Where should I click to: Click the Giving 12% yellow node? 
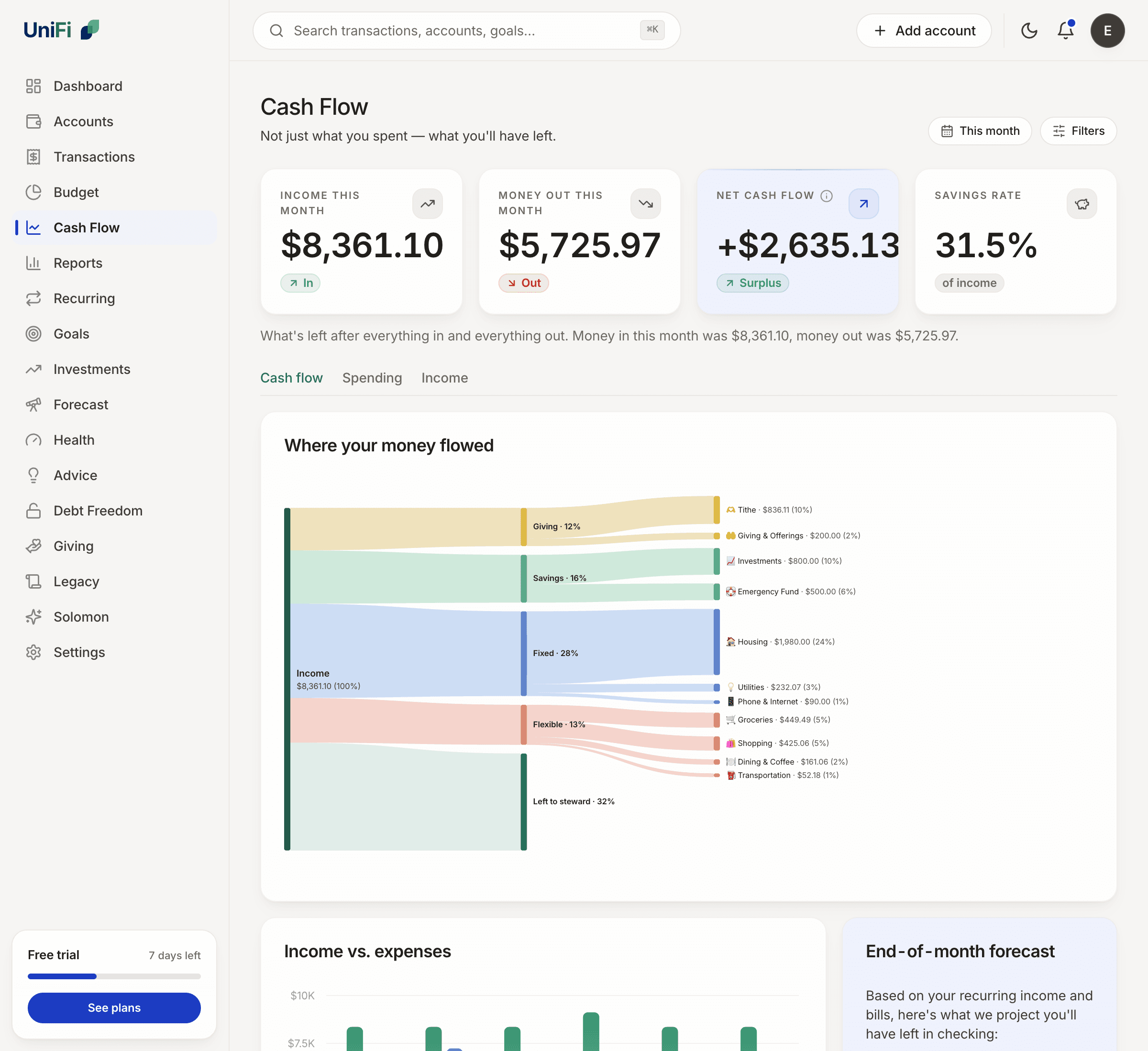[523, 526]
